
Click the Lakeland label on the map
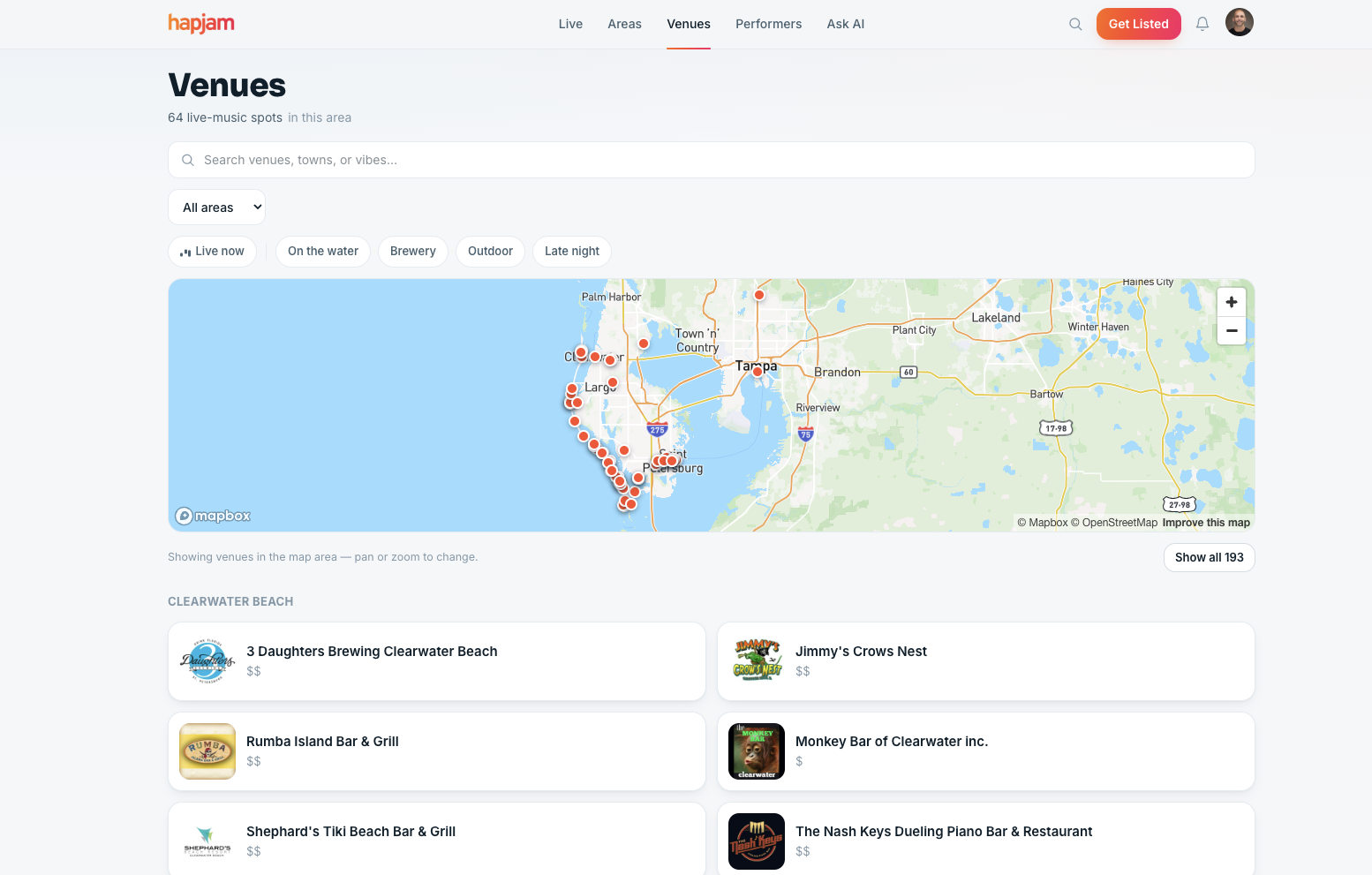click(x=996, y=318)
